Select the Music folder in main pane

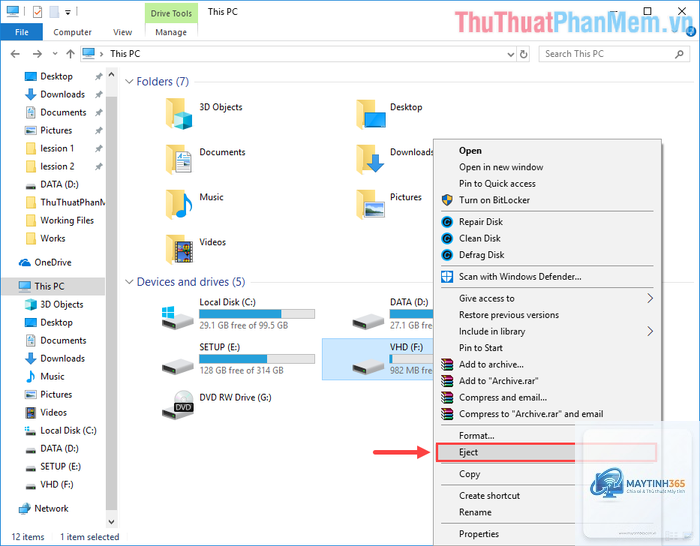click(195, 204)
